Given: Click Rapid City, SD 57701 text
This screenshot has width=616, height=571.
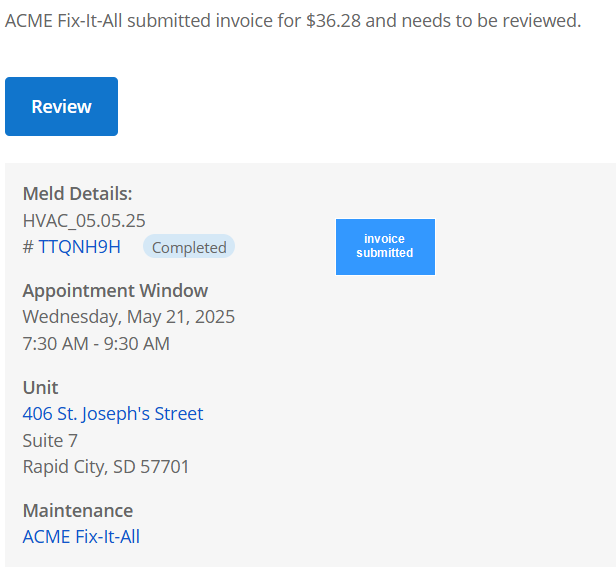Looking at the screenshot, I should (106, 467).
